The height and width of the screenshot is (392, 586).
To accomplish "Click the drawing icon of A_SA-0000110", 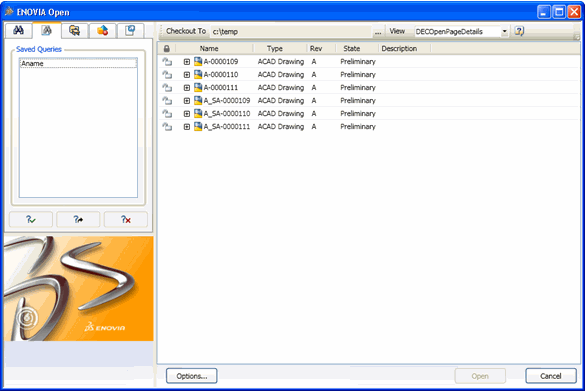I will pyautogui.click(x=198, y=113).
